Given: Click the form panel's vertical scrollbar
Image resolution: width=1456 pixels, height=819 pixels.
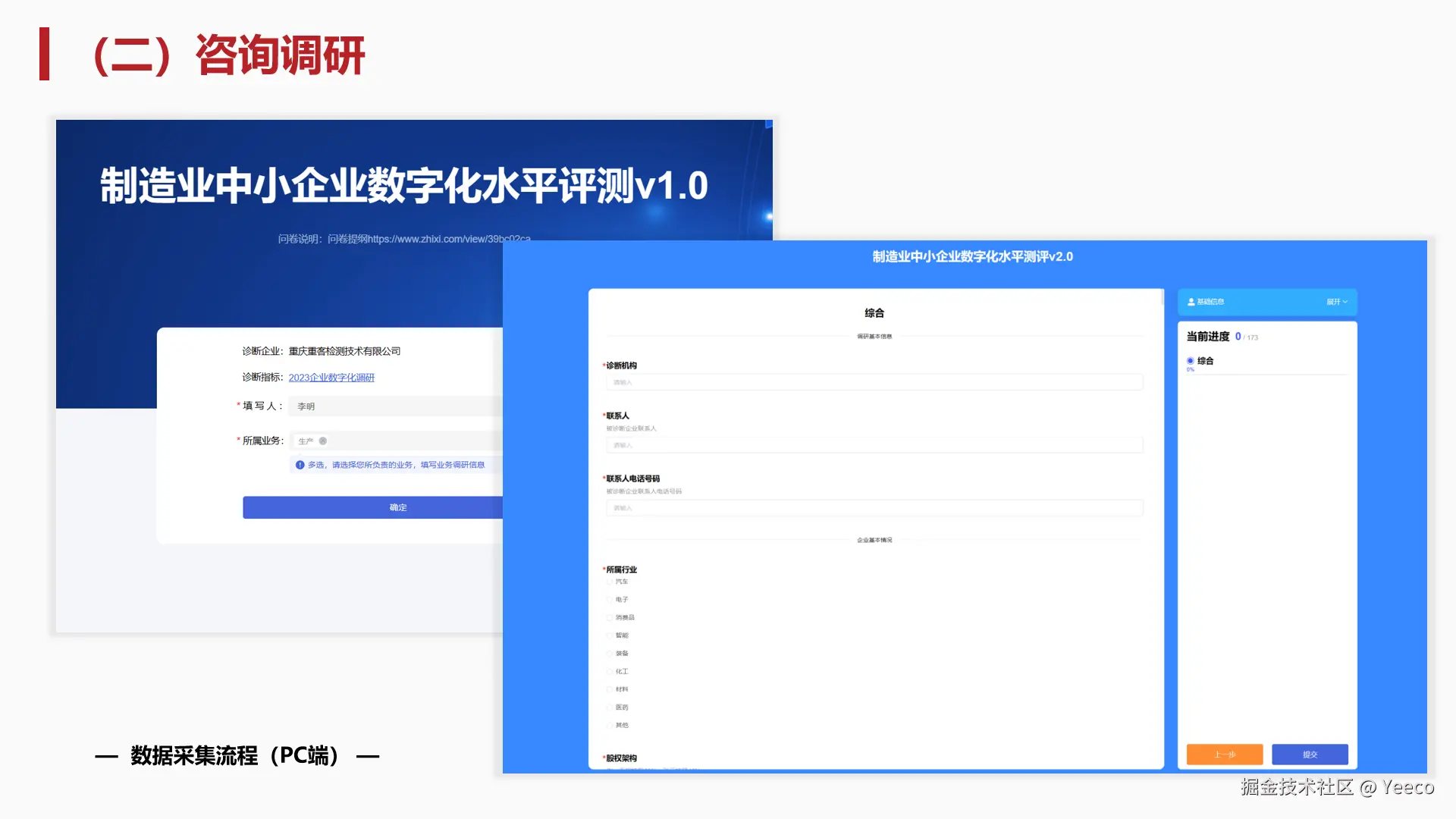Looking at the screenshot, I should coord(1163,297).
